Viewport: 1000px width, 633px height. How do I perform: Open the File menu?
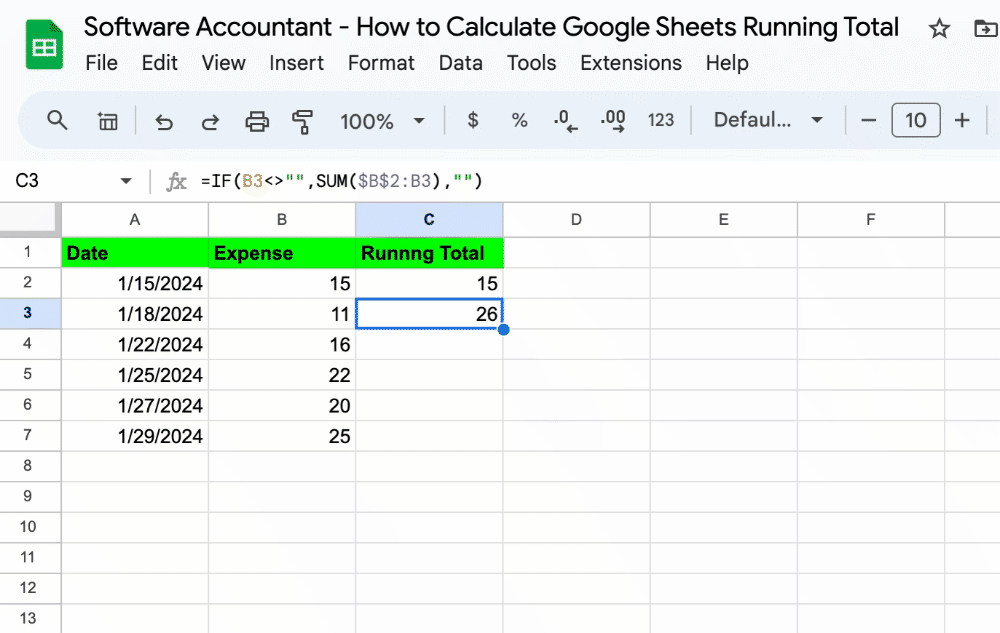pyautogui.click(x=101, y=63)
